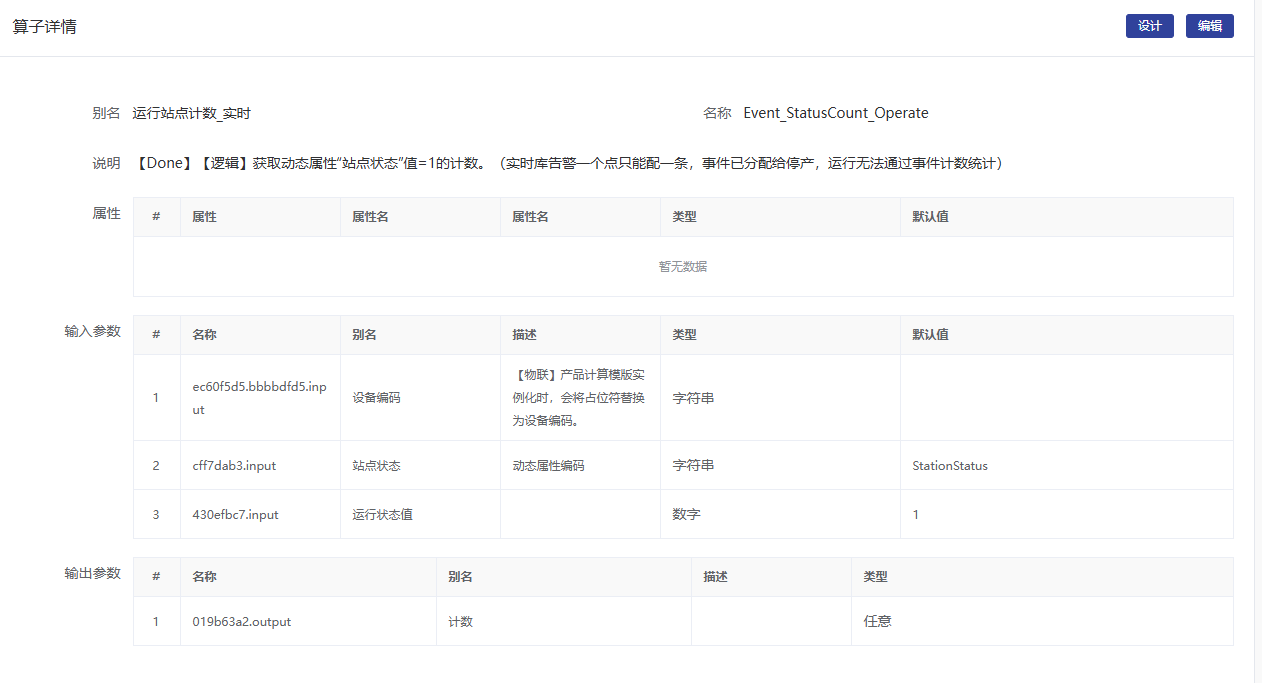Select the Event_StatusCount_Operate name value
Image resolution: width=1262 pixels, height=683 pixels.
click(x=835, y=114)
